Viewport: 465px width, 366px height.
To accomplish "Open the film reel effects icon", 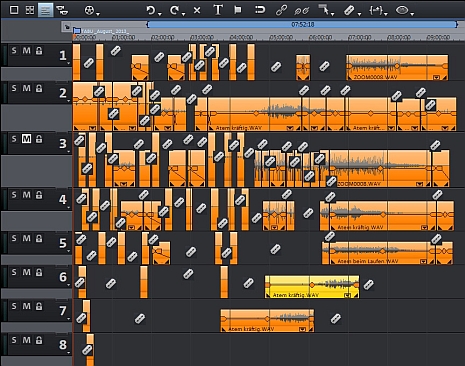I will 89,11.
